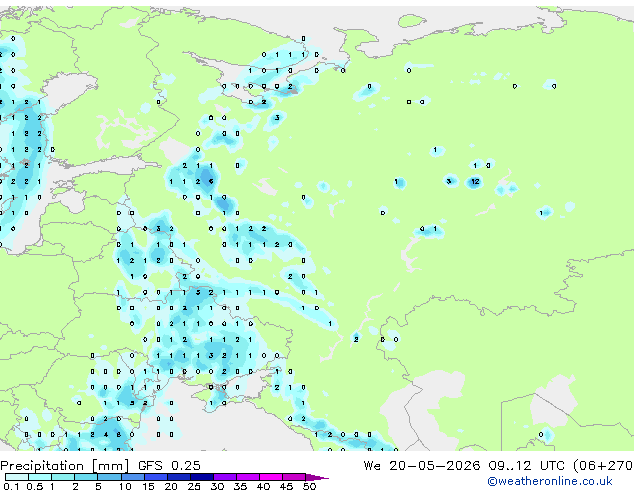Image resolution: width=634 pixels, height=490 pixels.
Task: Pick the 25–30 mm navy legend swatch
Action: click(x=201, y=477)
